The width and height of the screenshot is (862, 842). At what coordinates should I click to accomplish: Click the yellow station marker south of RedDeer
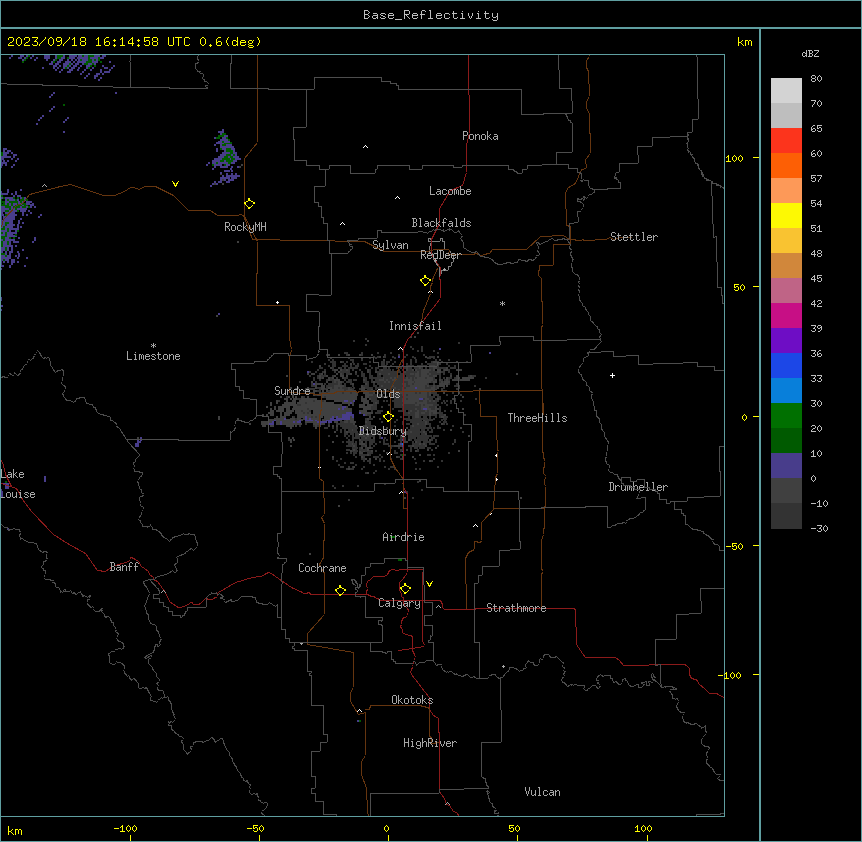point(426,281)
